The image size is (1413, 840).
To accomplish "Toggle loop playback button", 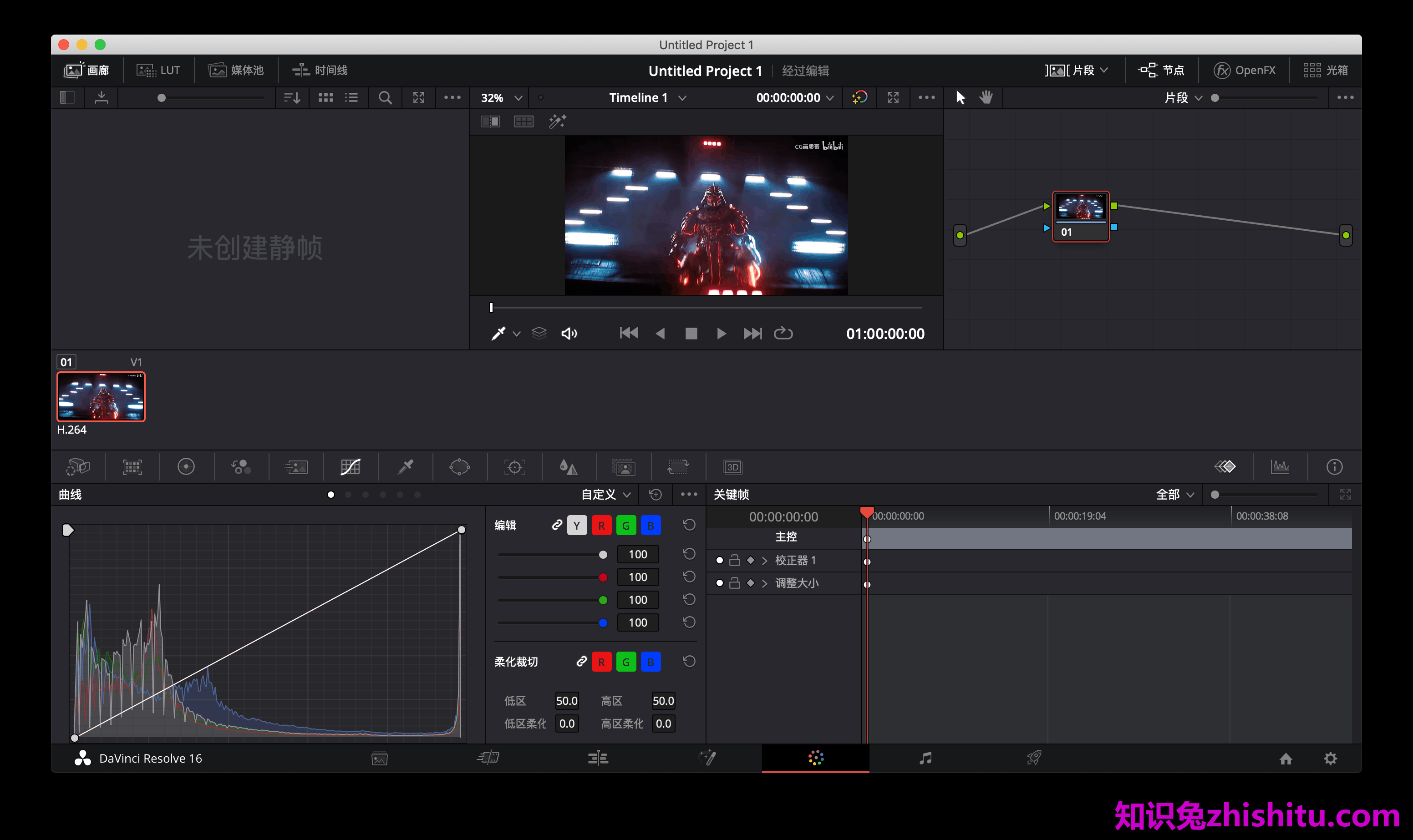I will [783, 333].
